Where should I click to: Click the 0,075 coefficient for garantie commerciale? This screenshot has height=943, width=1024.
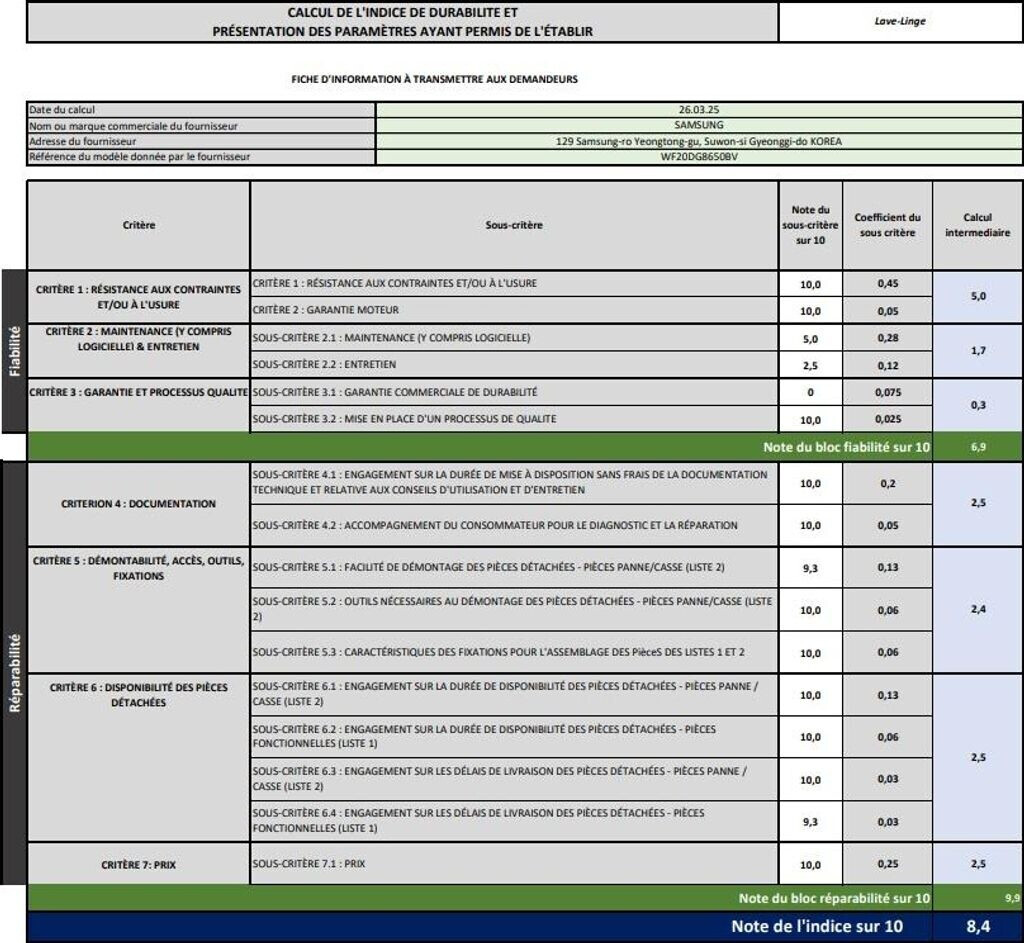[x=887, y=393]
